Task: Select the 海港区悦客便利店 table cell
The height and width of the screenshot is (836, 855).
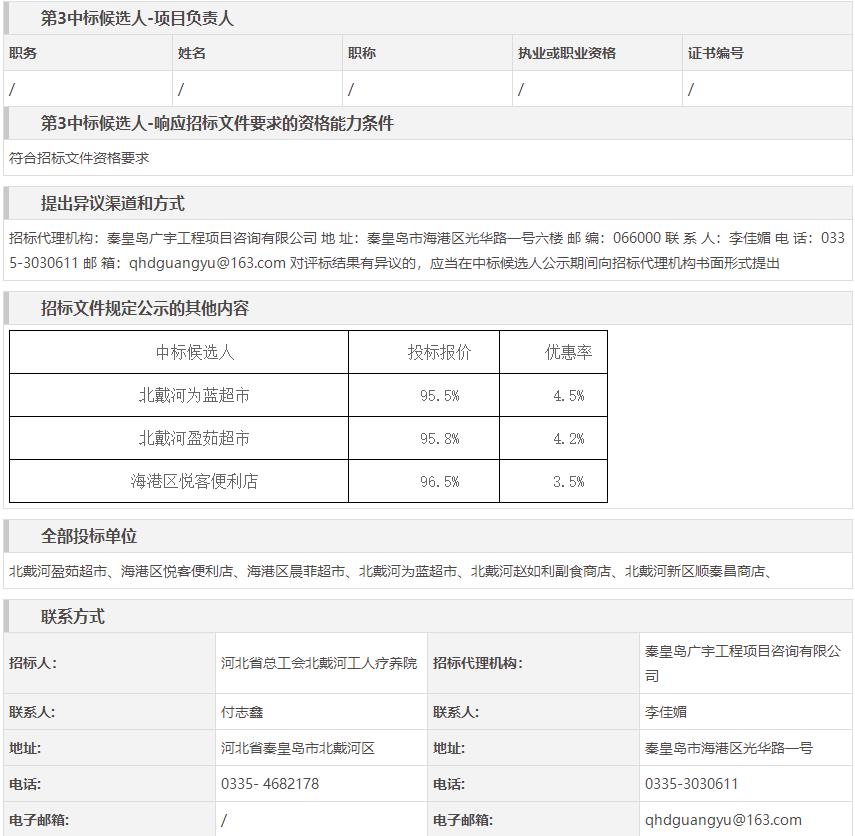Action: 194,481
